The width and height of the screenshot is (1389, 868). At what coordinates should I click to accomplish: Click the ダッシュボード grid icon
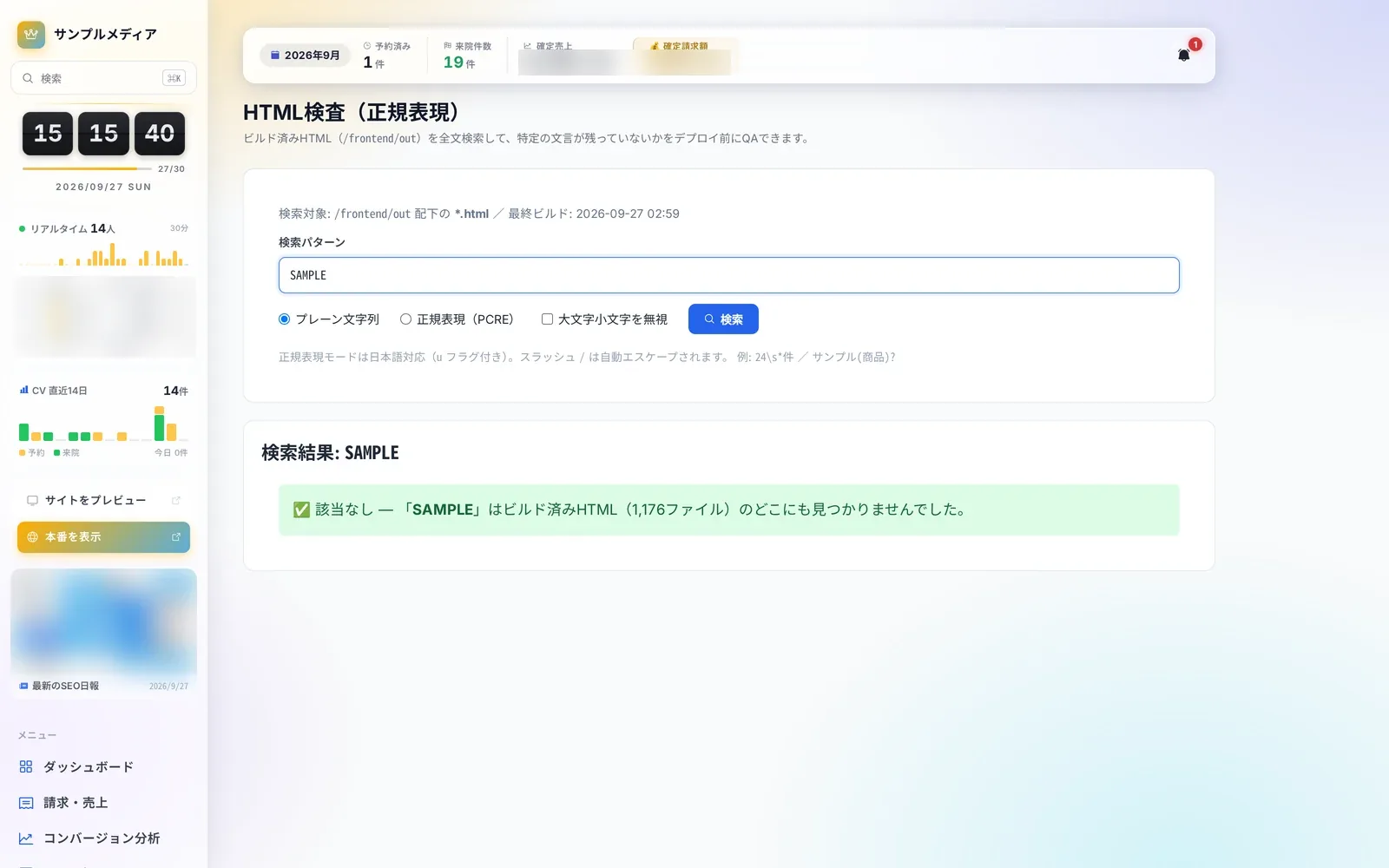(26, 767)
